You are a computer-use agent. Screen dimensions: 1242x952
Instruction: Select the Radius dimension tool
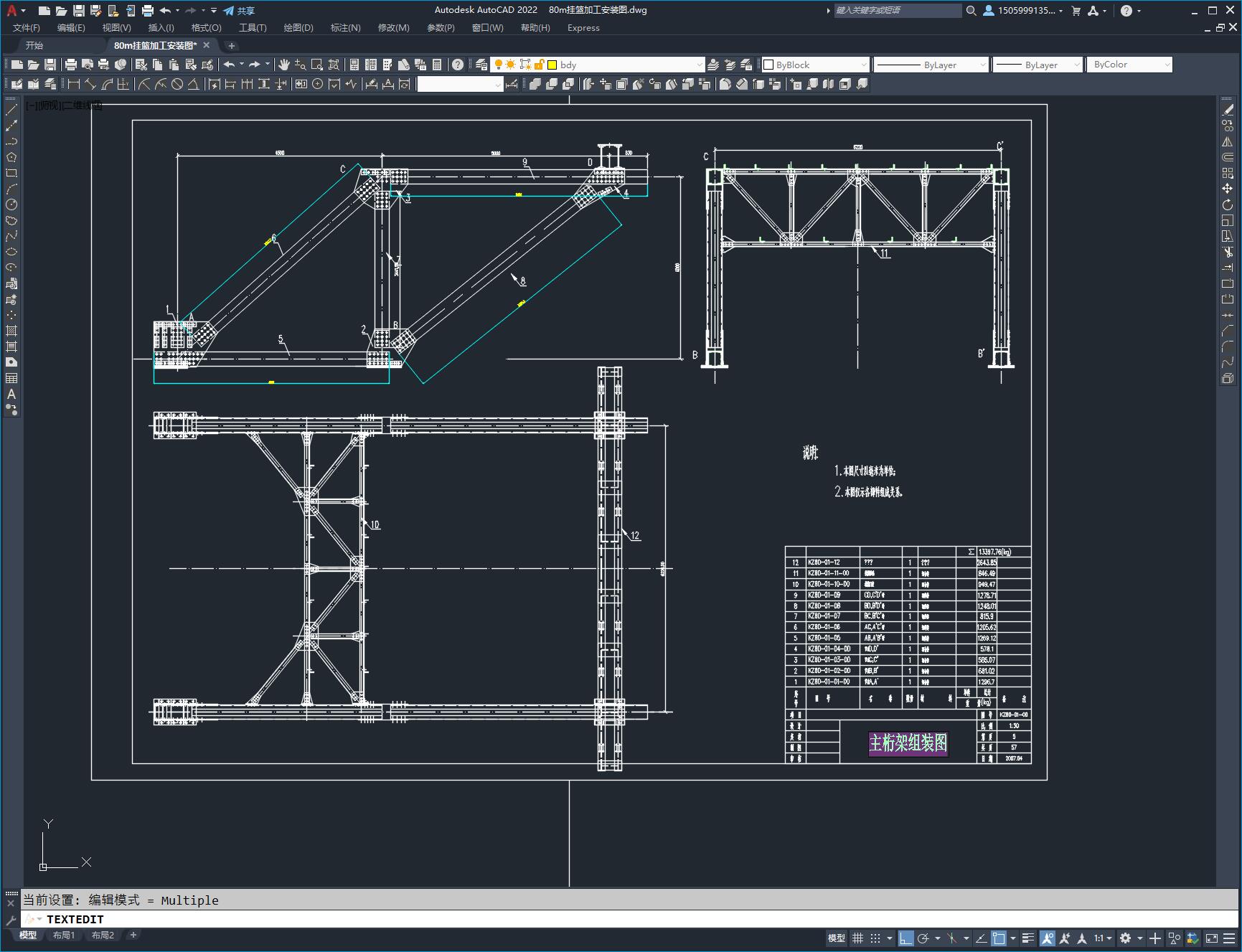tap(144, 84)
